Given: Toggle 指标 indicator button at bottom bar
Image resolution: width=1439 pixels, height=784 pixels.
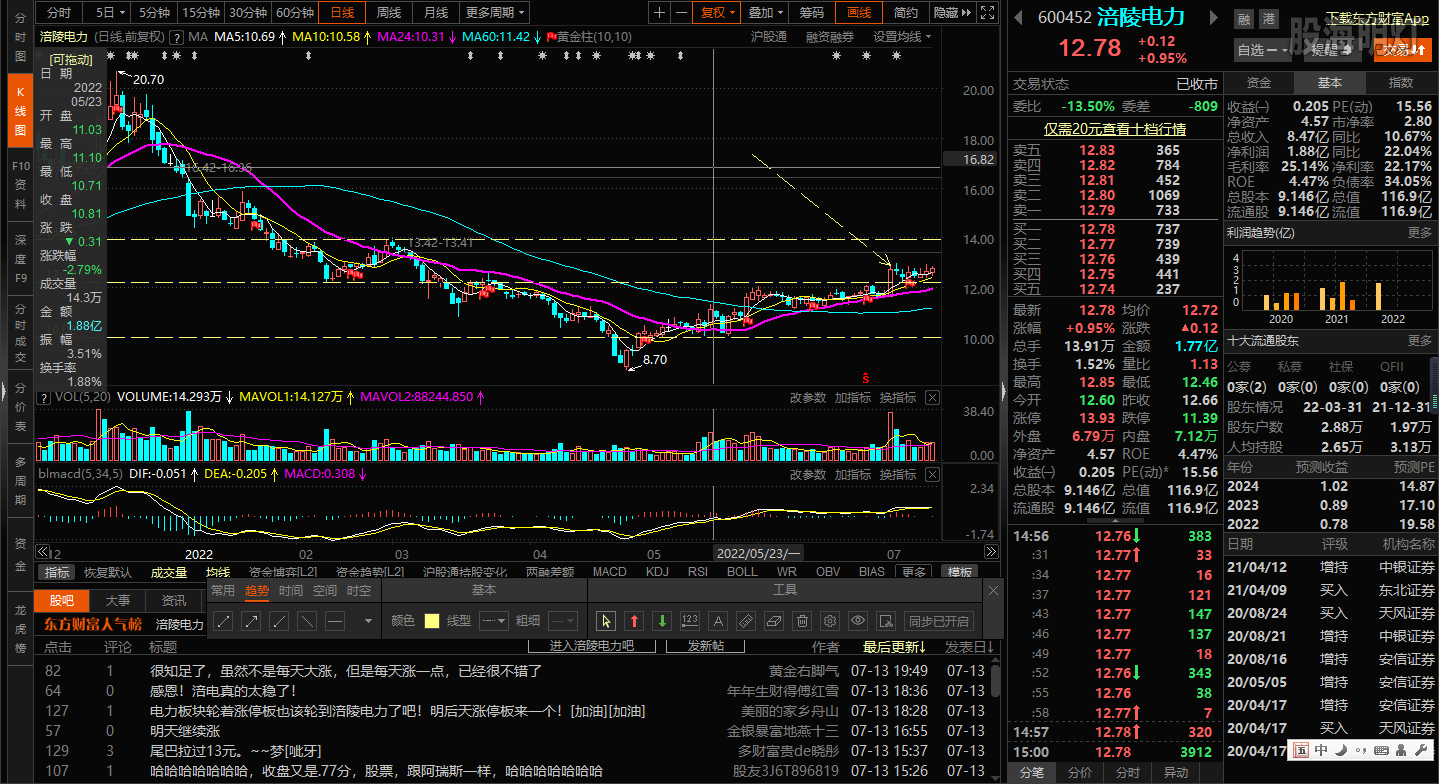Looking at the screenshot, I should coord(57,572).
